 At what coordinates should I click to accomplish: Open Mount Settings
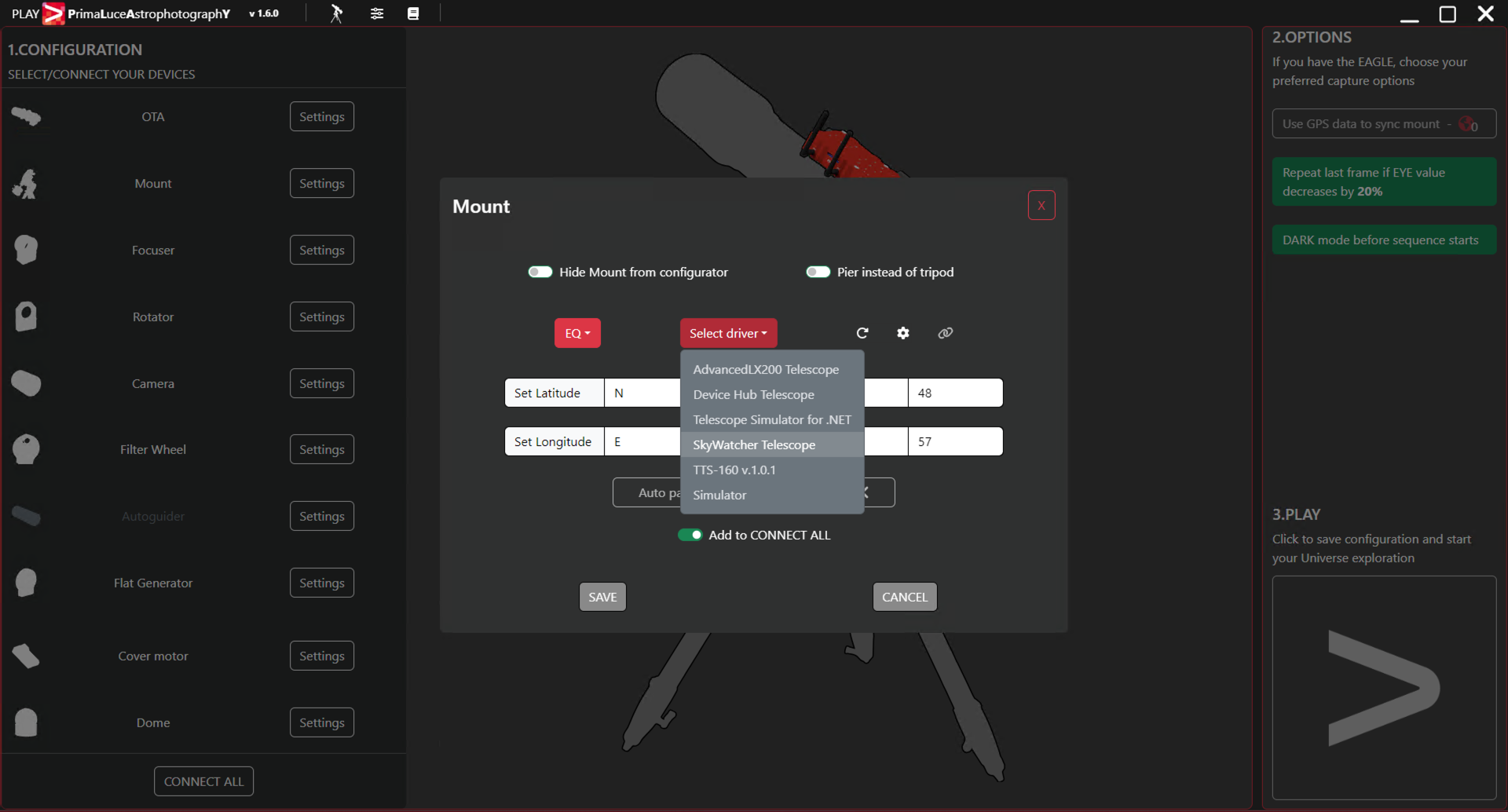coord(322,184)
